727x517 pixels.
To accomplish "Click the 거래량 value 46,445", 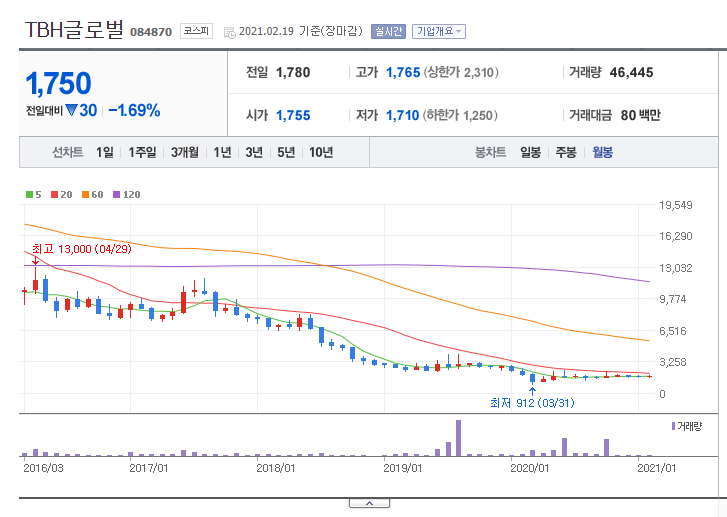I will click(x=631, y=72).
